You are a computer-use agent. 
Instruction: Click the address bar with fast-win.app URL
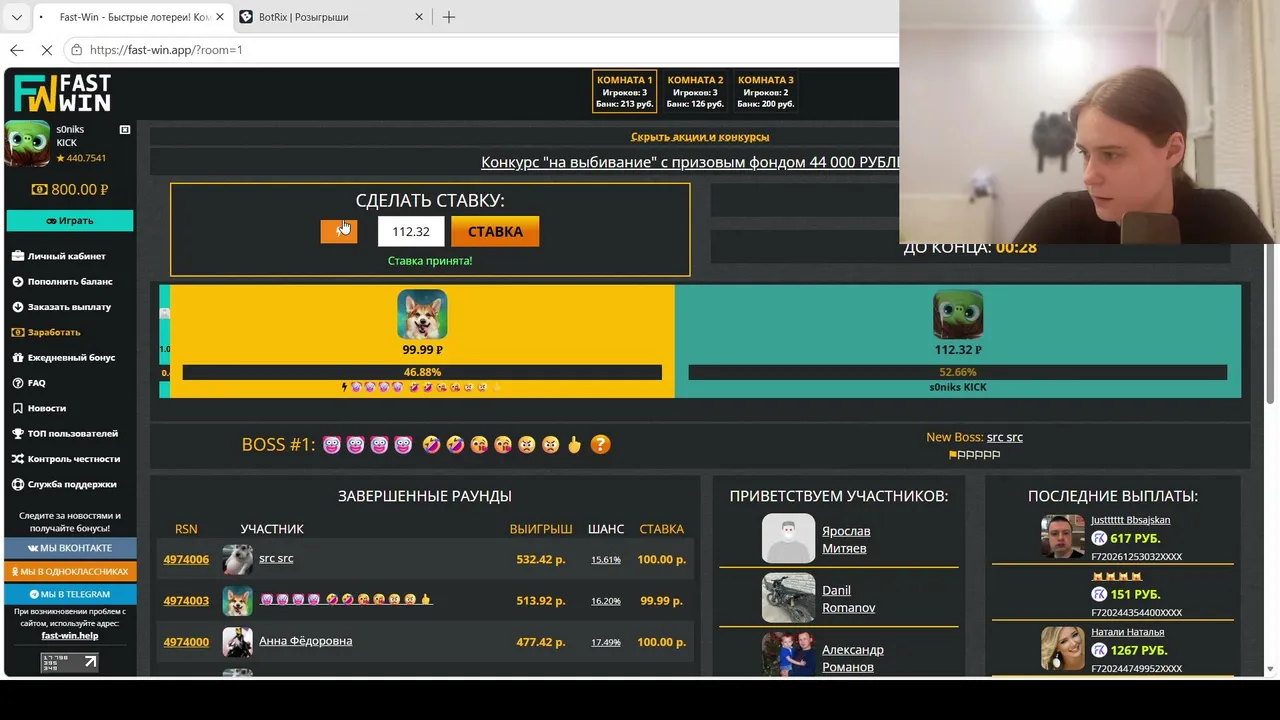[x=480, y=49]
